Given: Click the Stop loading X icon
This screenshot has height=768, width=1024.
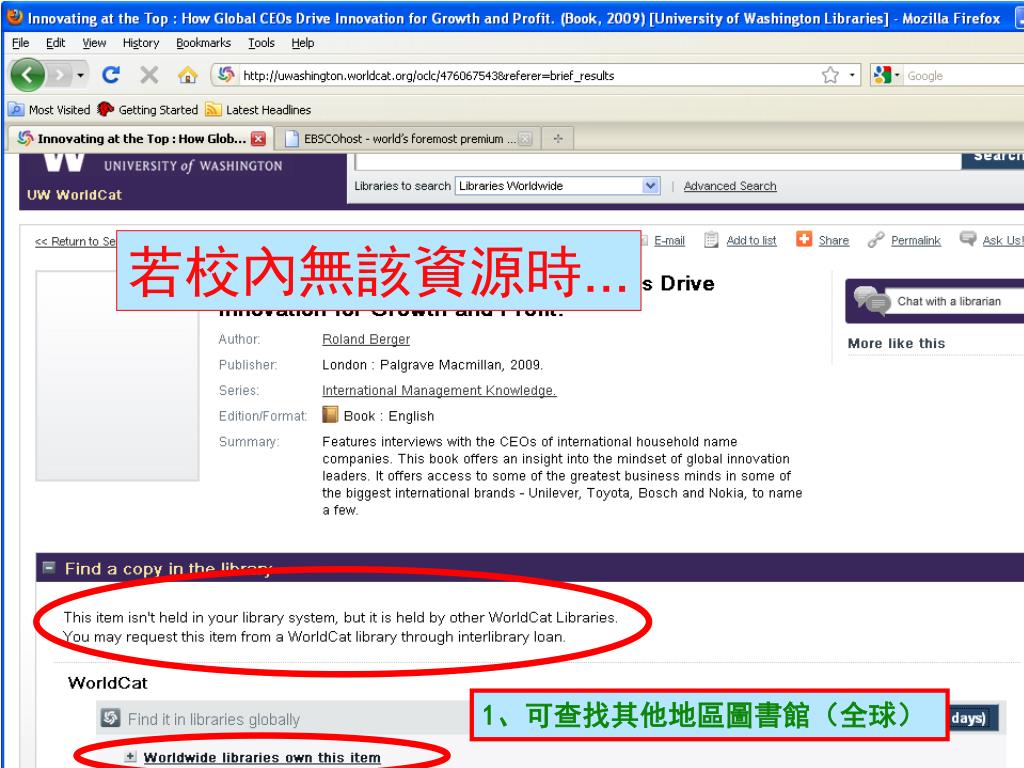Looking at the screenshot, I should [x=149, y=75].
